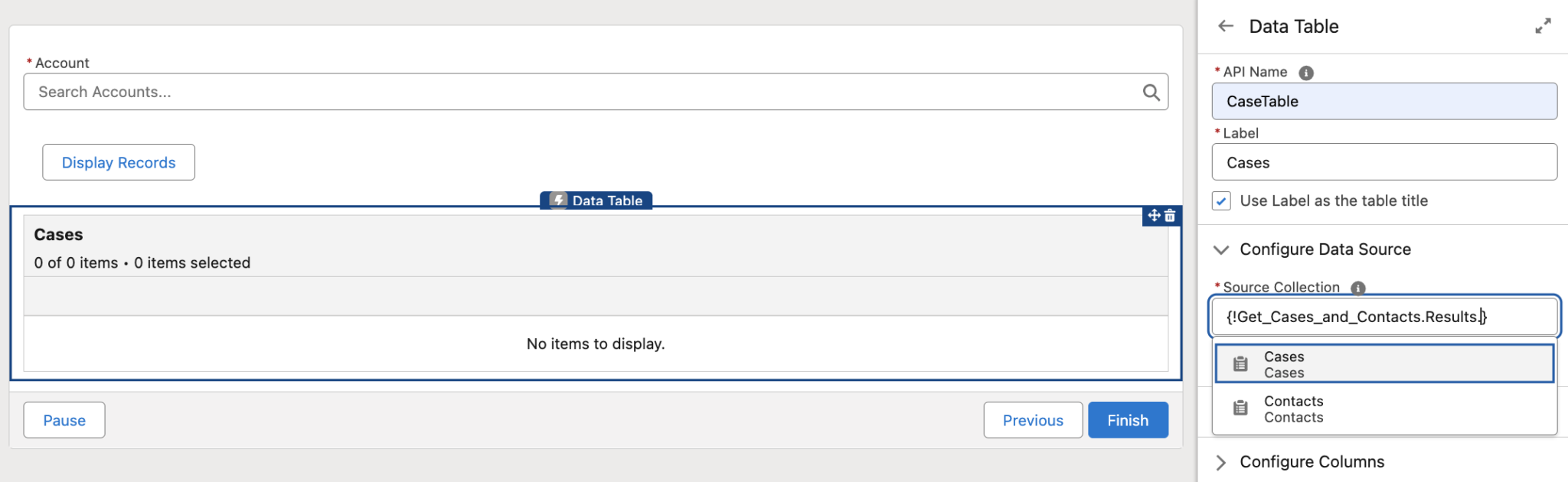The width and height of the screenshot is (1568, 482).
Task: Click the info icon beside API Name
Action: coord(1307,72)
